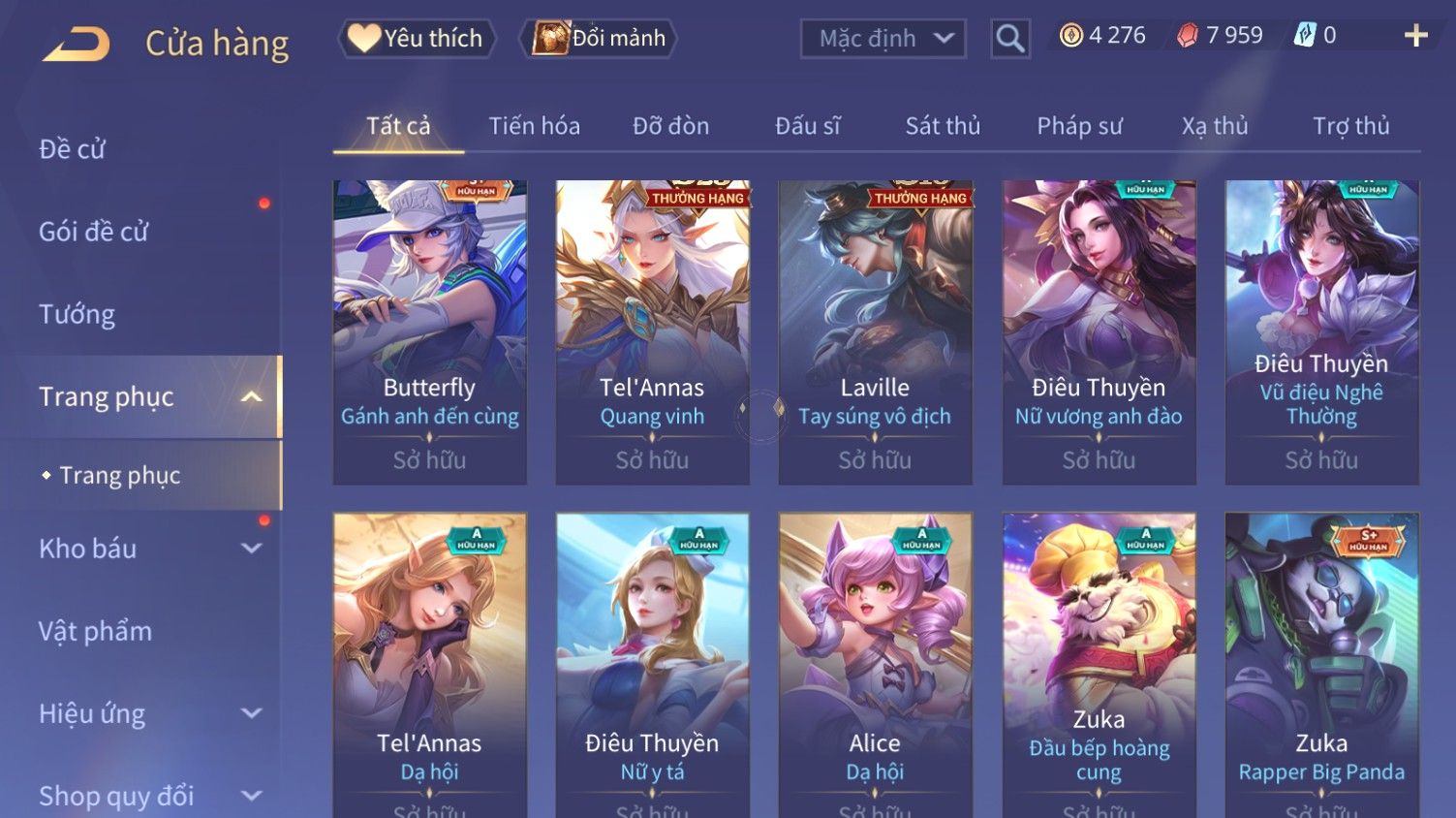
Task: Collapse the Trang phục sidebar section
Action: [x=251, y=397]
